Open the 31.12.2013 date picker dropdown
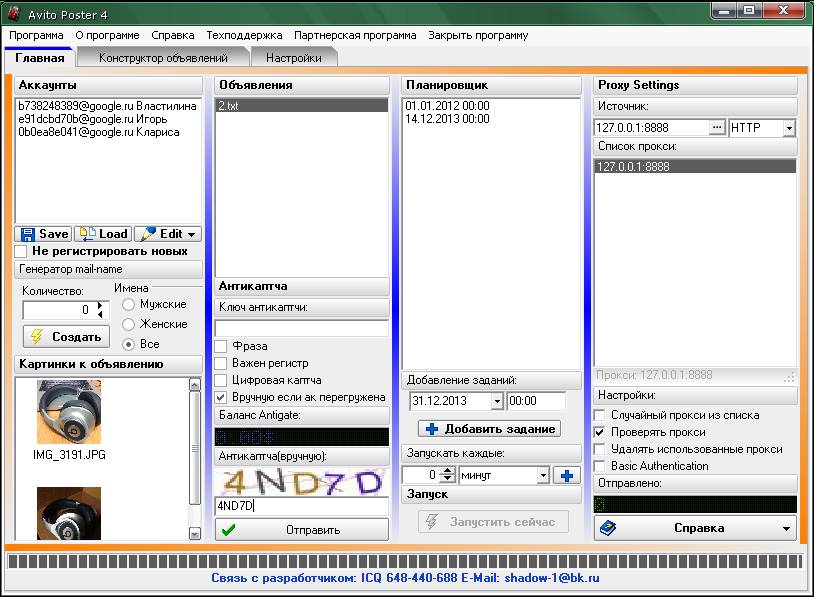 pyautogui.click(x=497, y=401)
